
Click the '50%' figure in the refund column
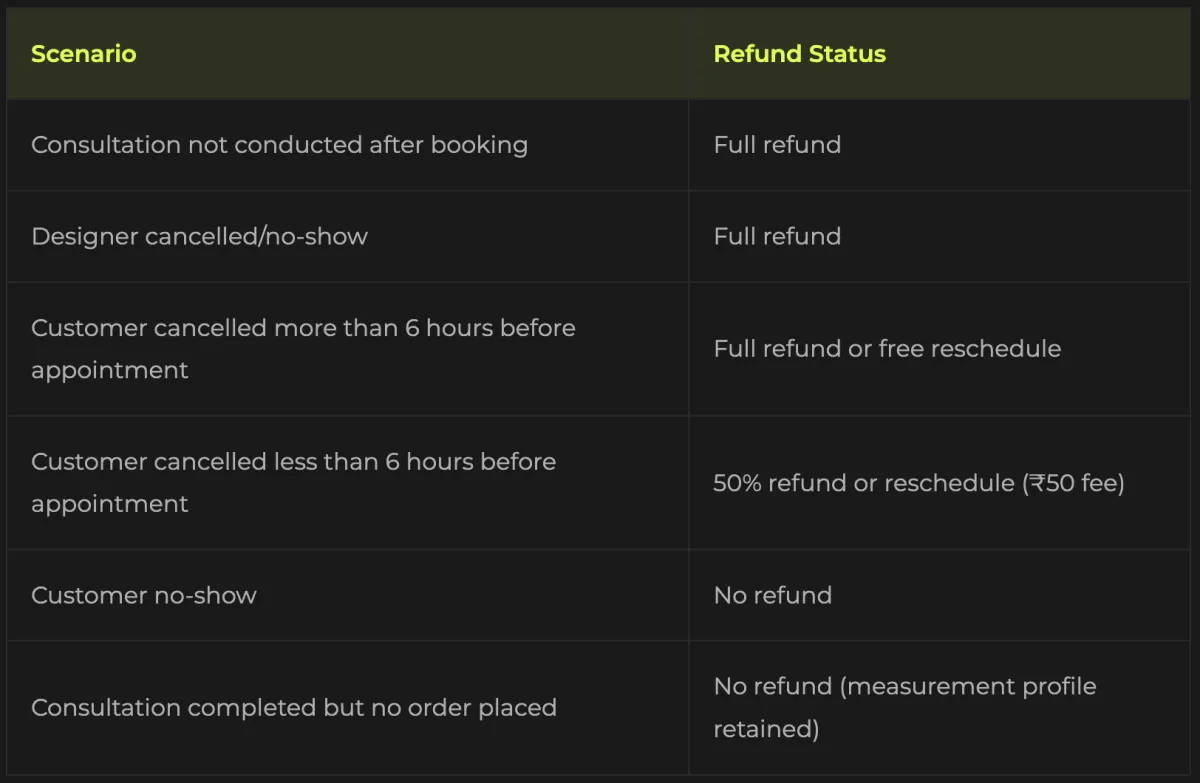click(735, 483)
